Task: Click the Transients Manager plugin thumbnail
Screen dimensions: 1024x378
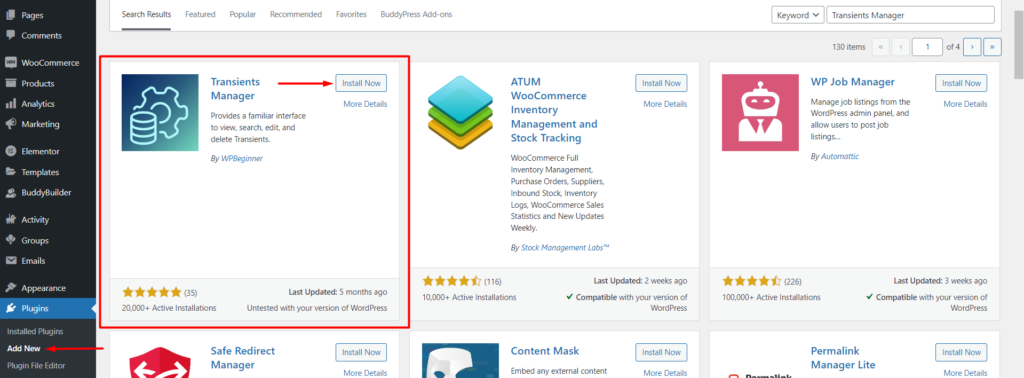Action: pyautogui.click(x=160, y=112)
